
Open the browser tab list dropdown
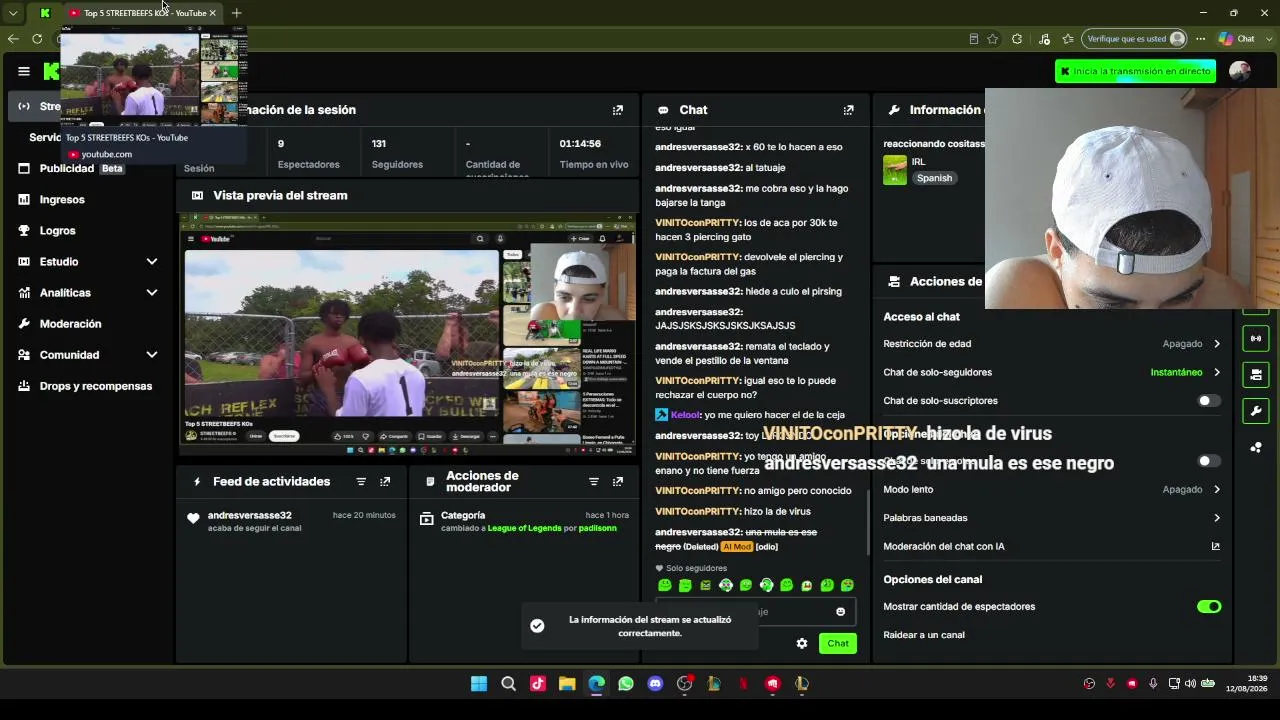[13, 13]
